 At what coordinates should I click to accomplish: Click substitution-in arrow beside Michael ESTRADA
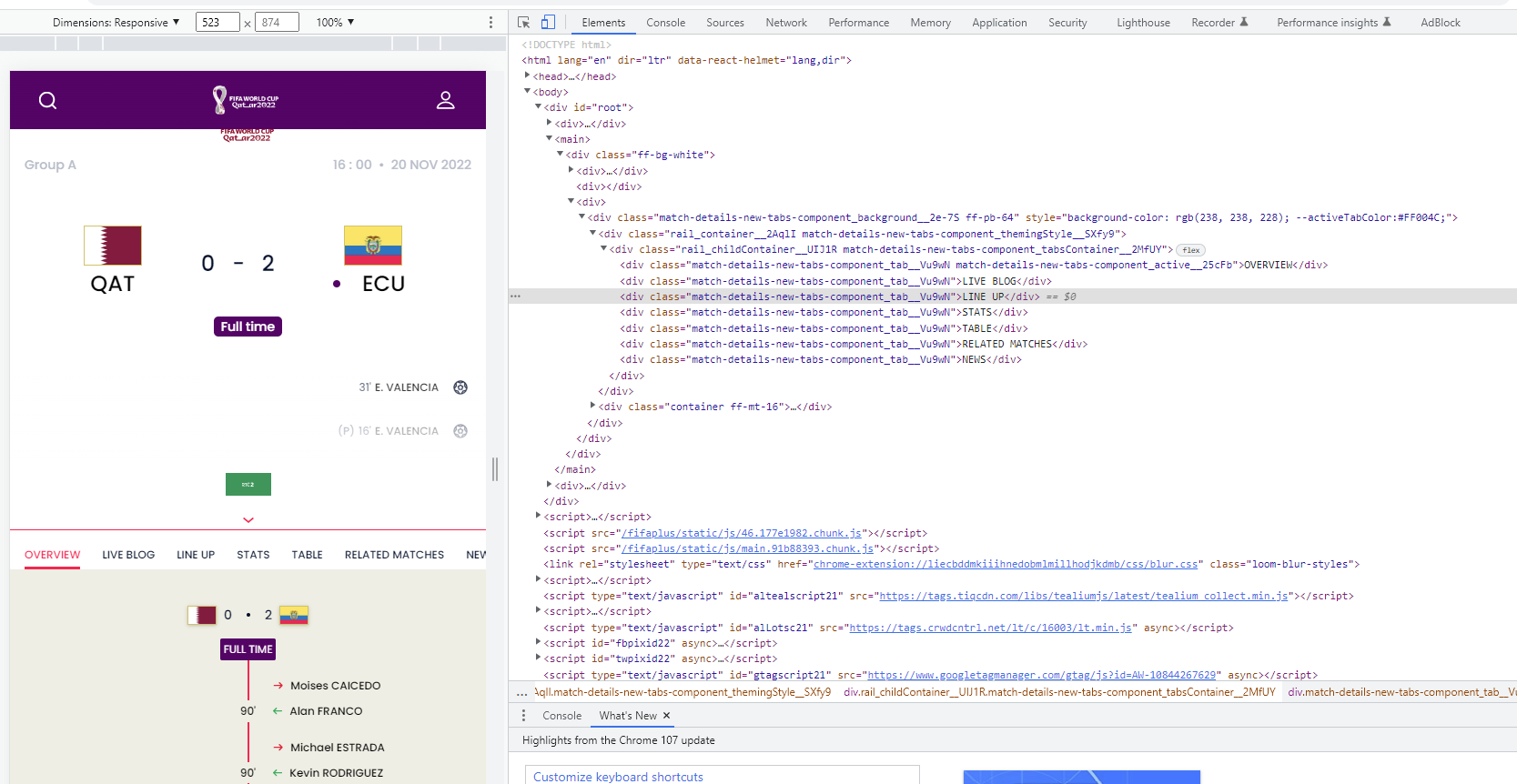[x=278, y=748]
